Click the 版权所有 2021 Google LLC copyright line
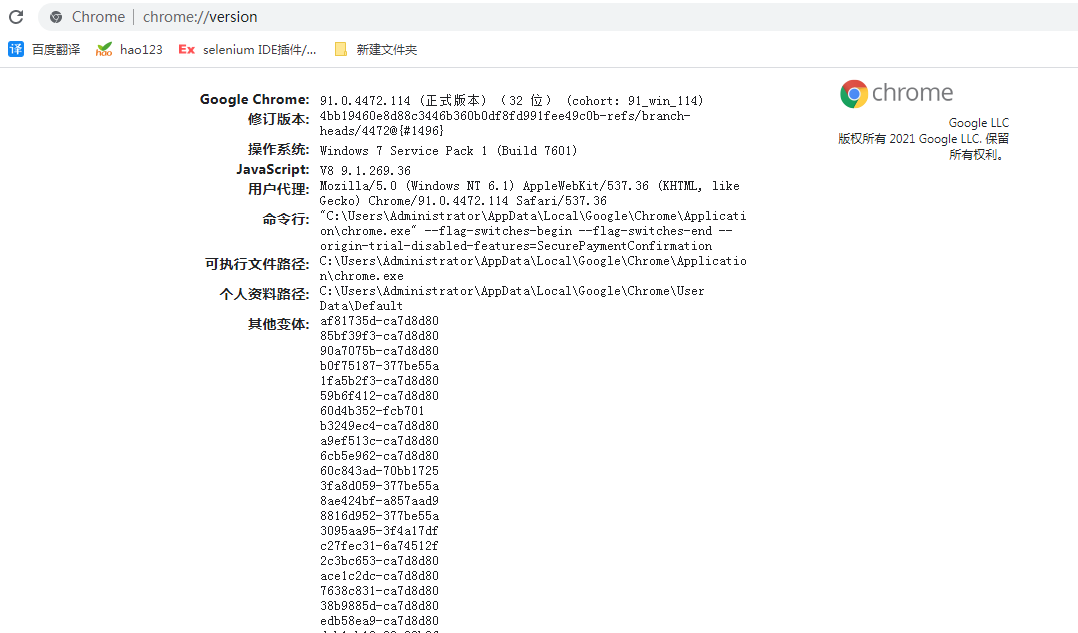 [x=923, y=147]
